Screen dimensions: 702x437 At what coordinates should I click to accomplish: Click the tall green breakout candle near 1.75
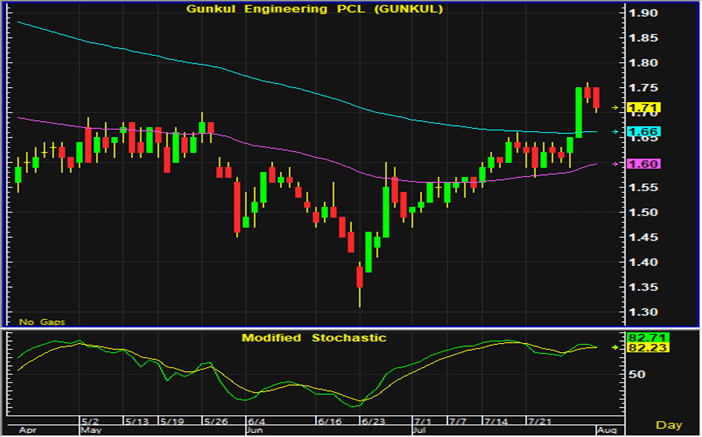pyautogui.click(x=579, y=111)
